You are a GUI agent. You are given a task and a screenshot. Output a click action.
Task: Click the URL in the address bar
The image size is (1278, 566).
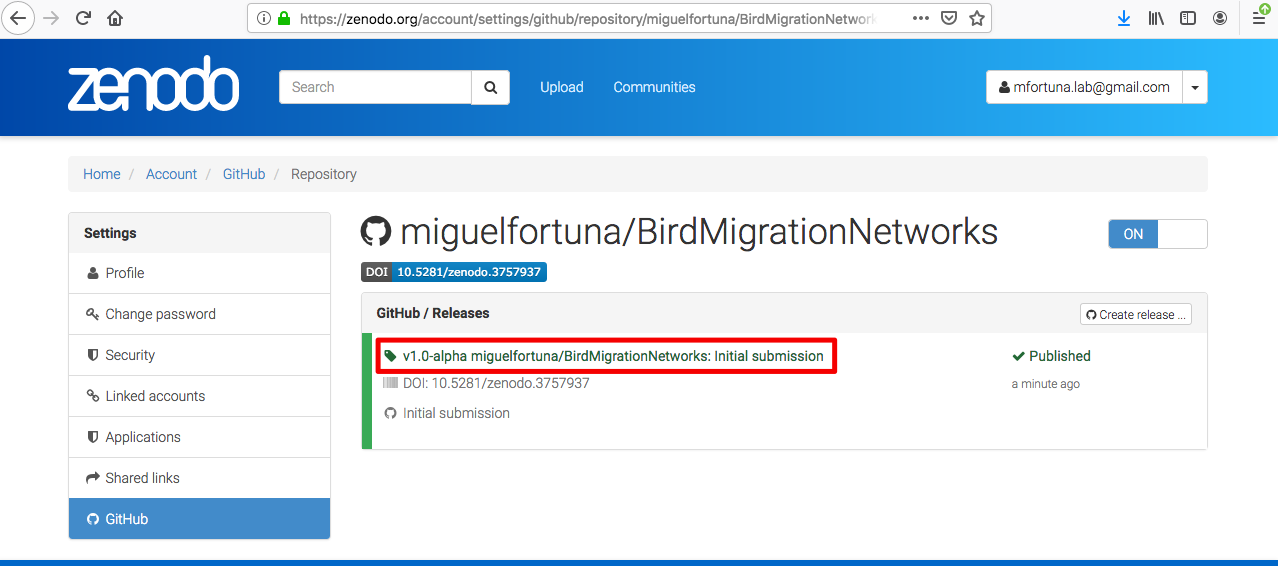[x=587, y=18]
